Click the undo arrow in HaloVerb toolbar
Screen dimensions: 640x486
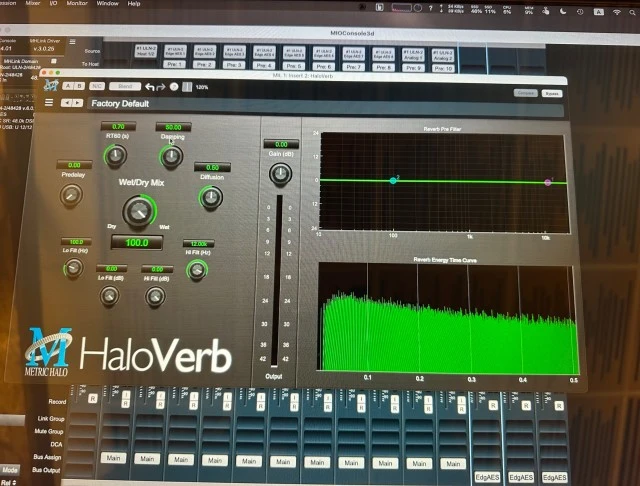tap(150, 87)
